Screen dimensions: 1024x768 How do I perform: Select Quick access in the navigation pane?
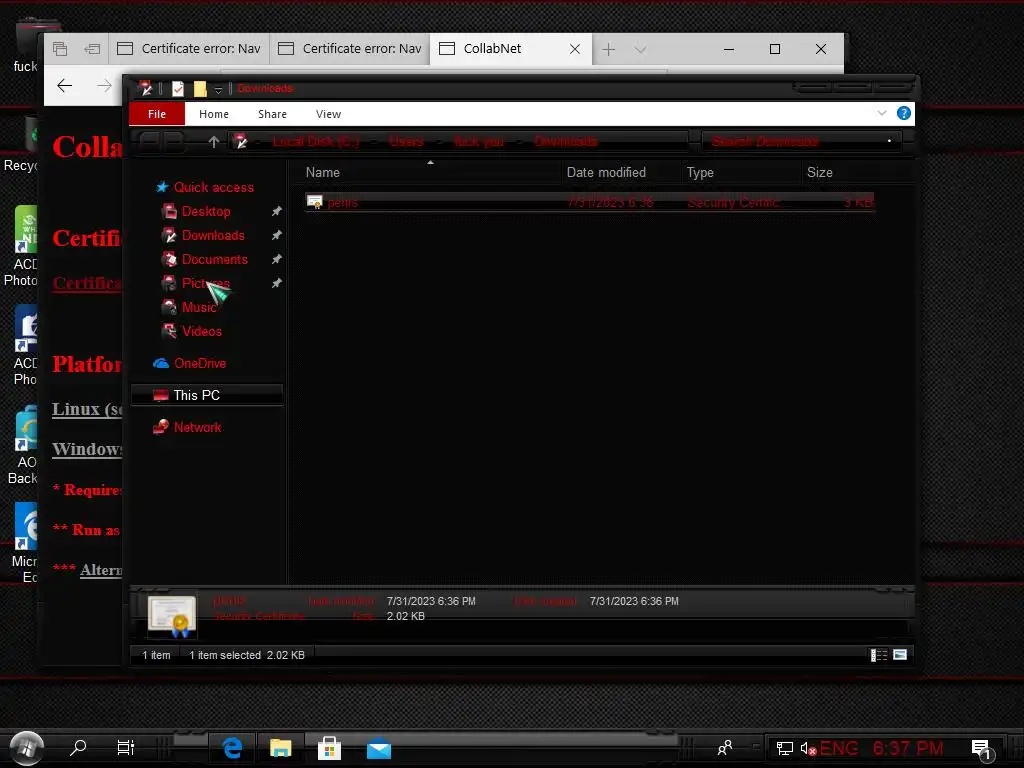tap(214, 187)
